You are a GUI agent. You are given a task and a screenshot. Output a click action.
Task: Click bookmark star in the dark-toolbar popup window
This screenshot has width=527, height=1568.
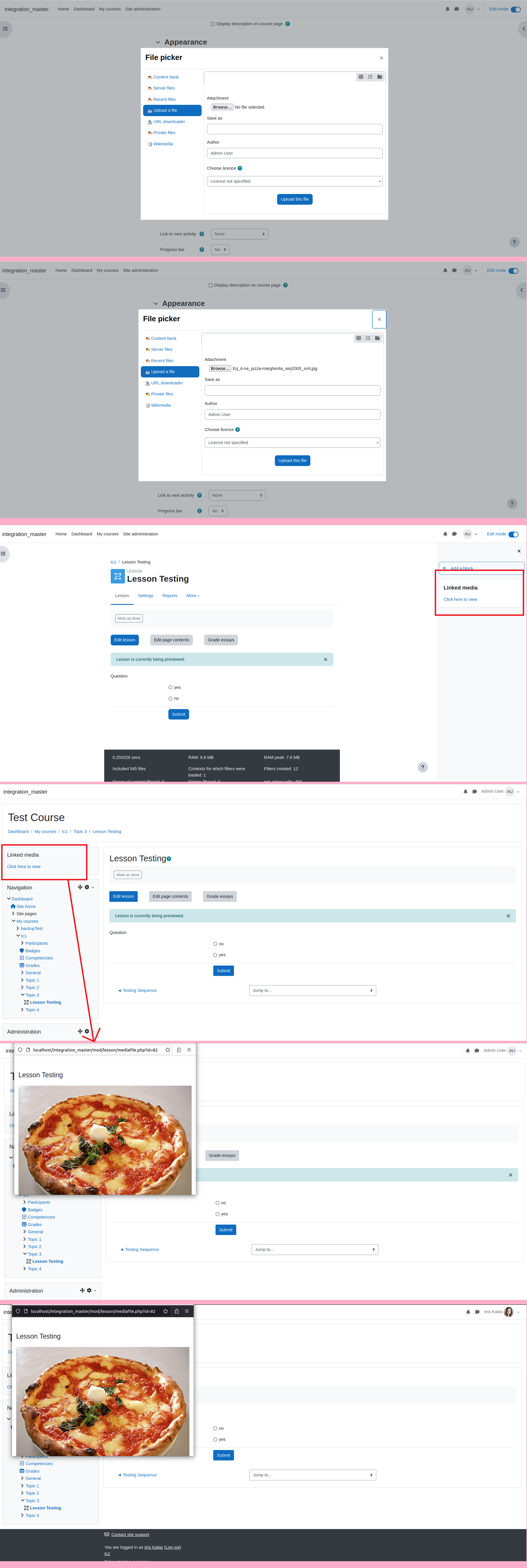tap(166, 1311)
